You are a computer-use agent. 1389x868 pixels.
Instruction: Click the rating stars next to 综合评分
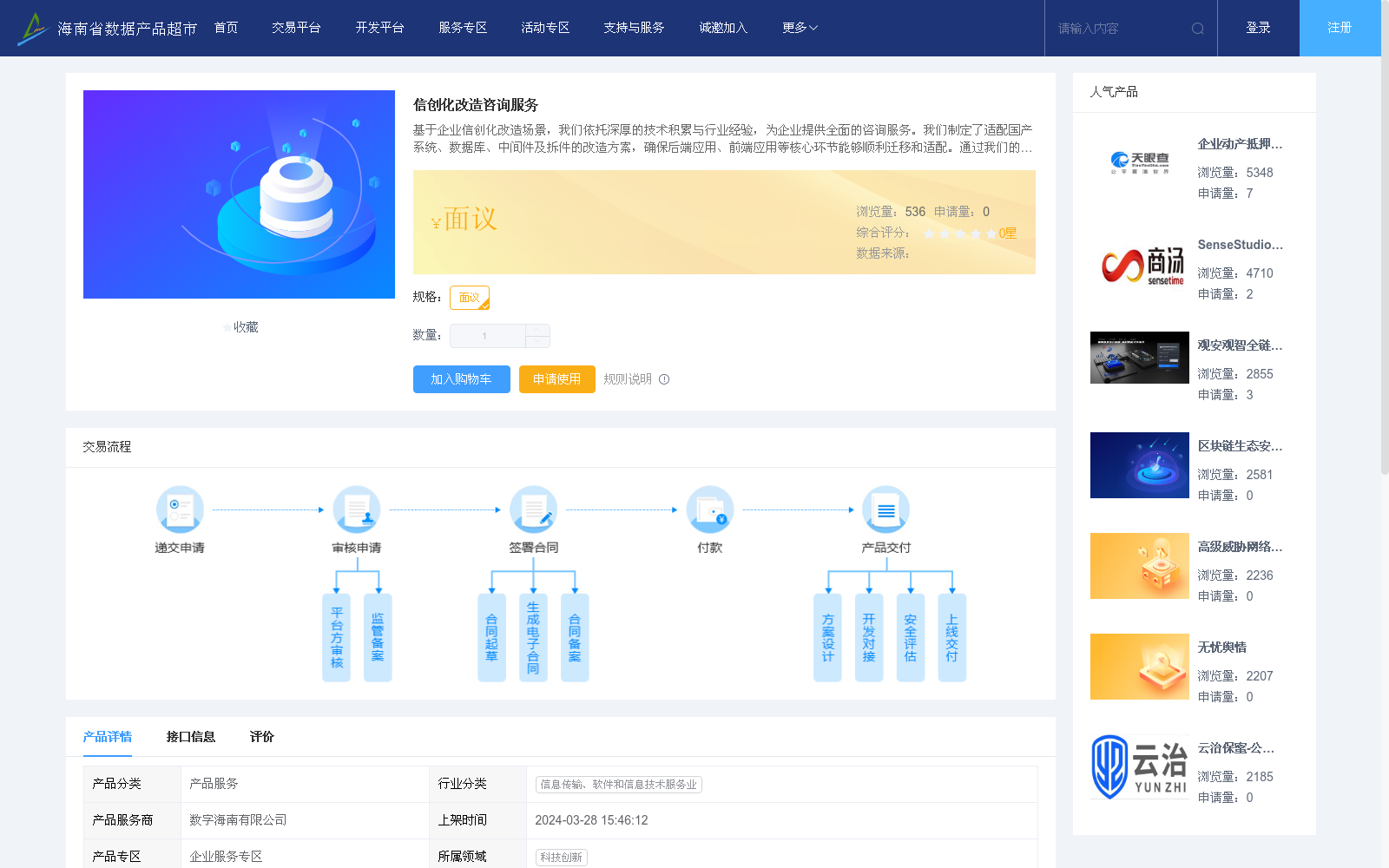pyautogui.click(x=959, y=233)
